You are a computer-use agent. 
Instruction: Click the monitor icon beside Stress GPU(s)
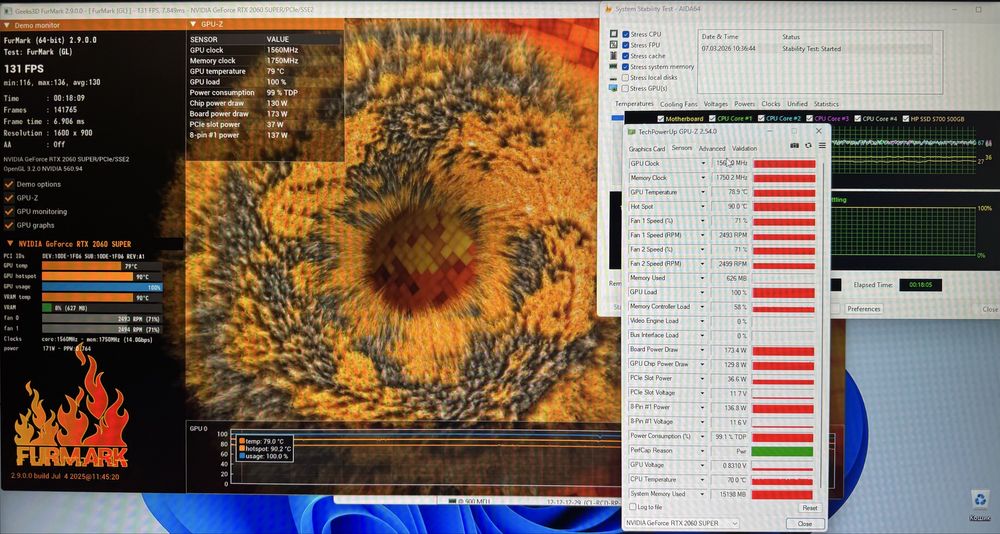[x=614, y=88]
